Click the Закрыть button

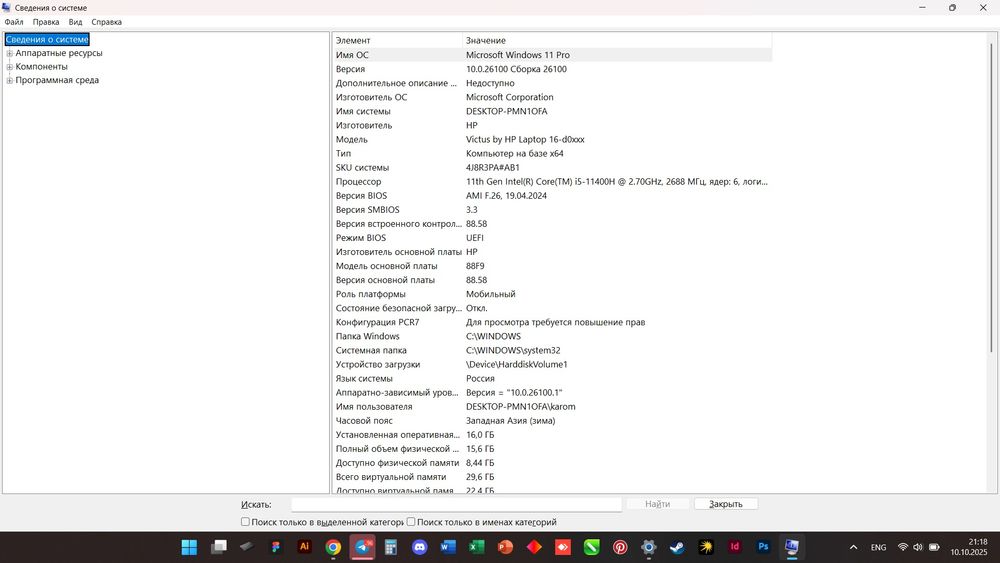pyautogui.click(x=726, y=504)
